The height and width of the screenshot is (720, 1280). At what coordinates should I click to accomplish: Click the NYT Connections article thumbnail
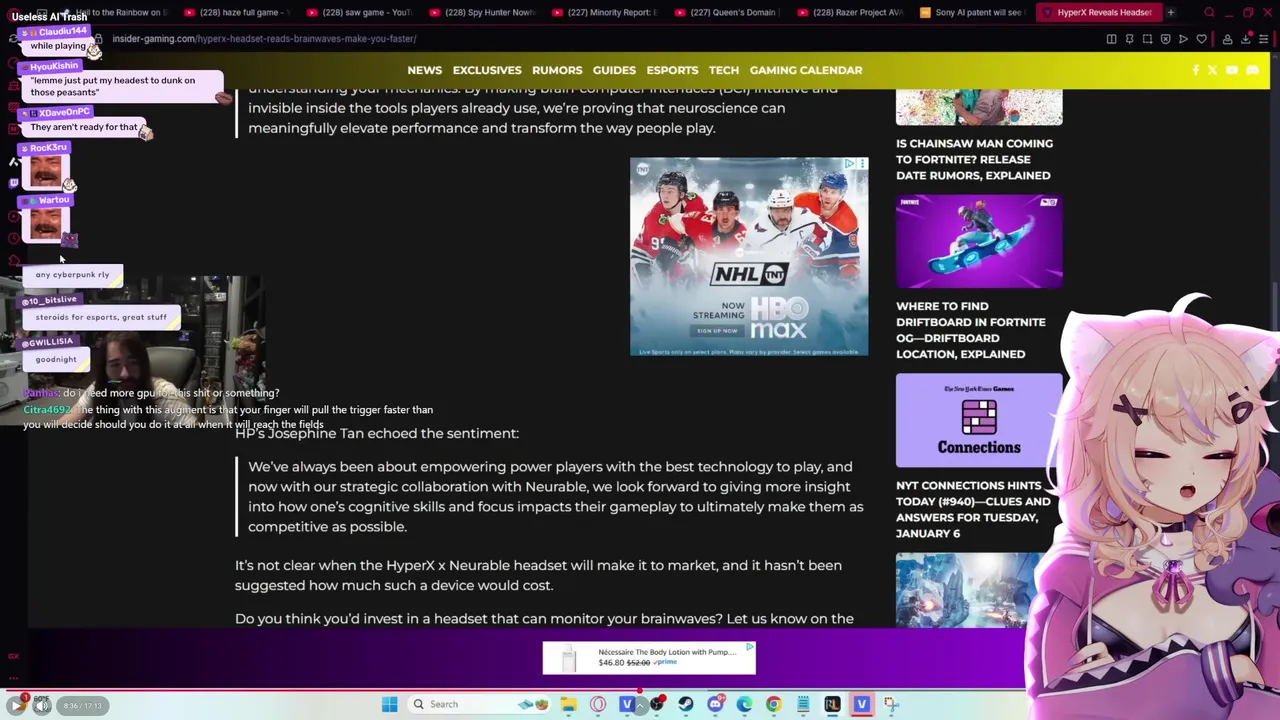point(979,420)
